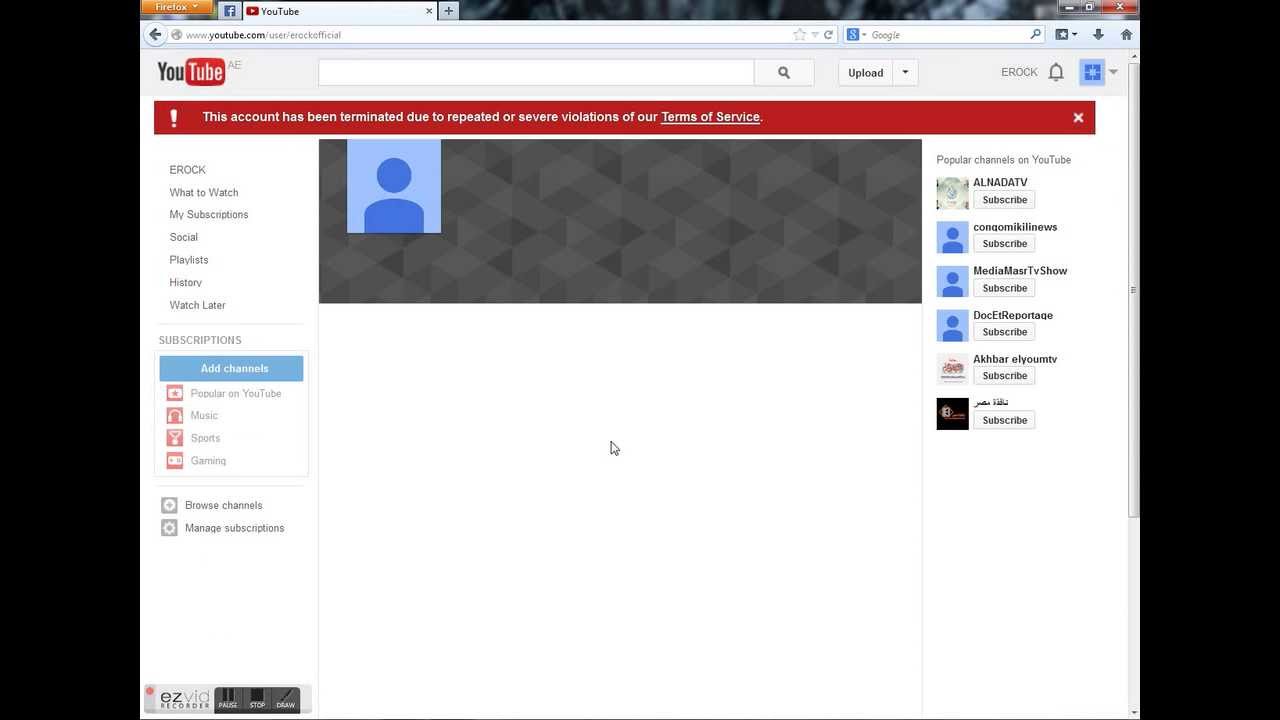Click the YouTube logo

[191, 72]
